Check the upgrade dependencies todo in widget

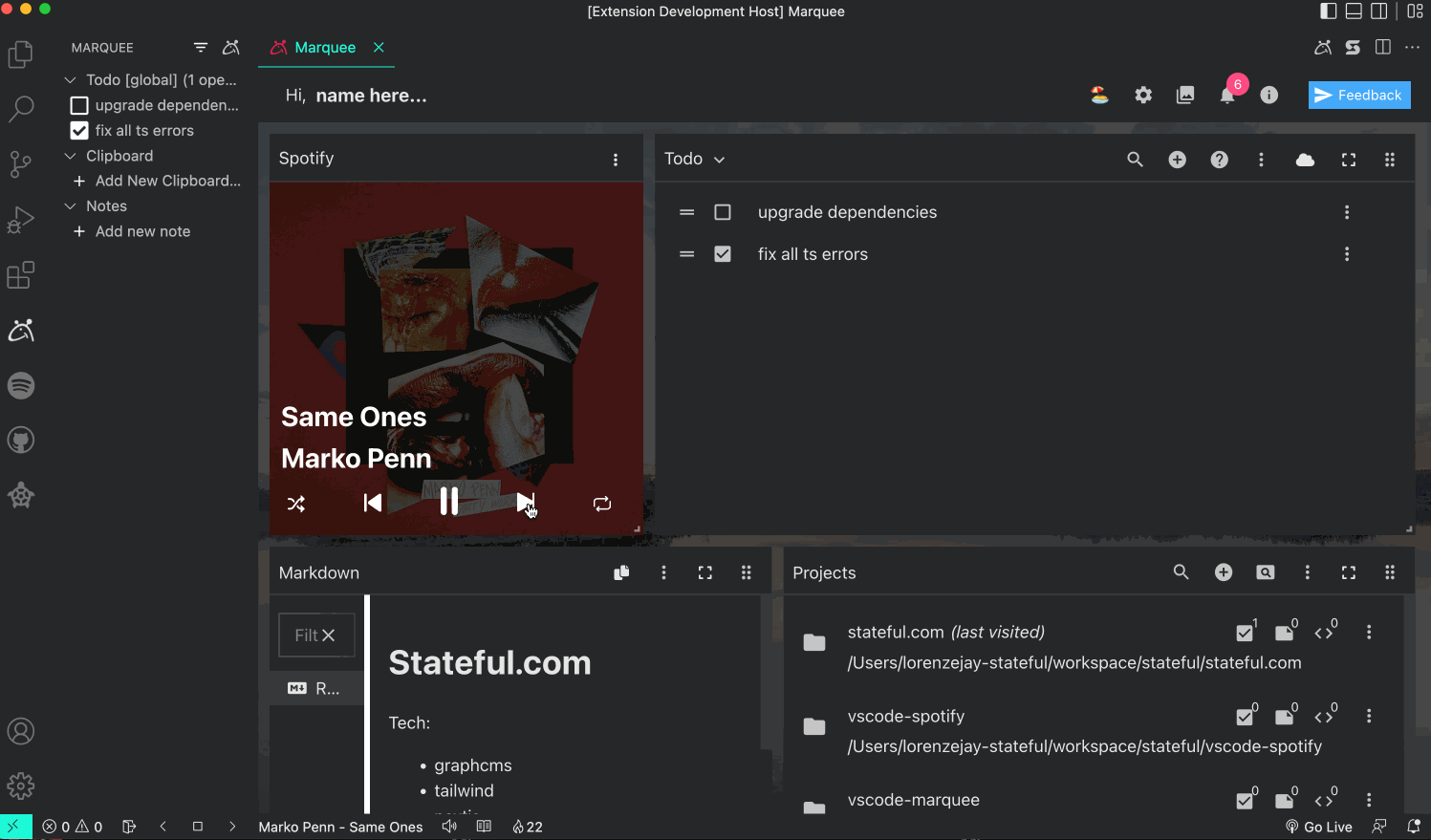pos(723,212)
